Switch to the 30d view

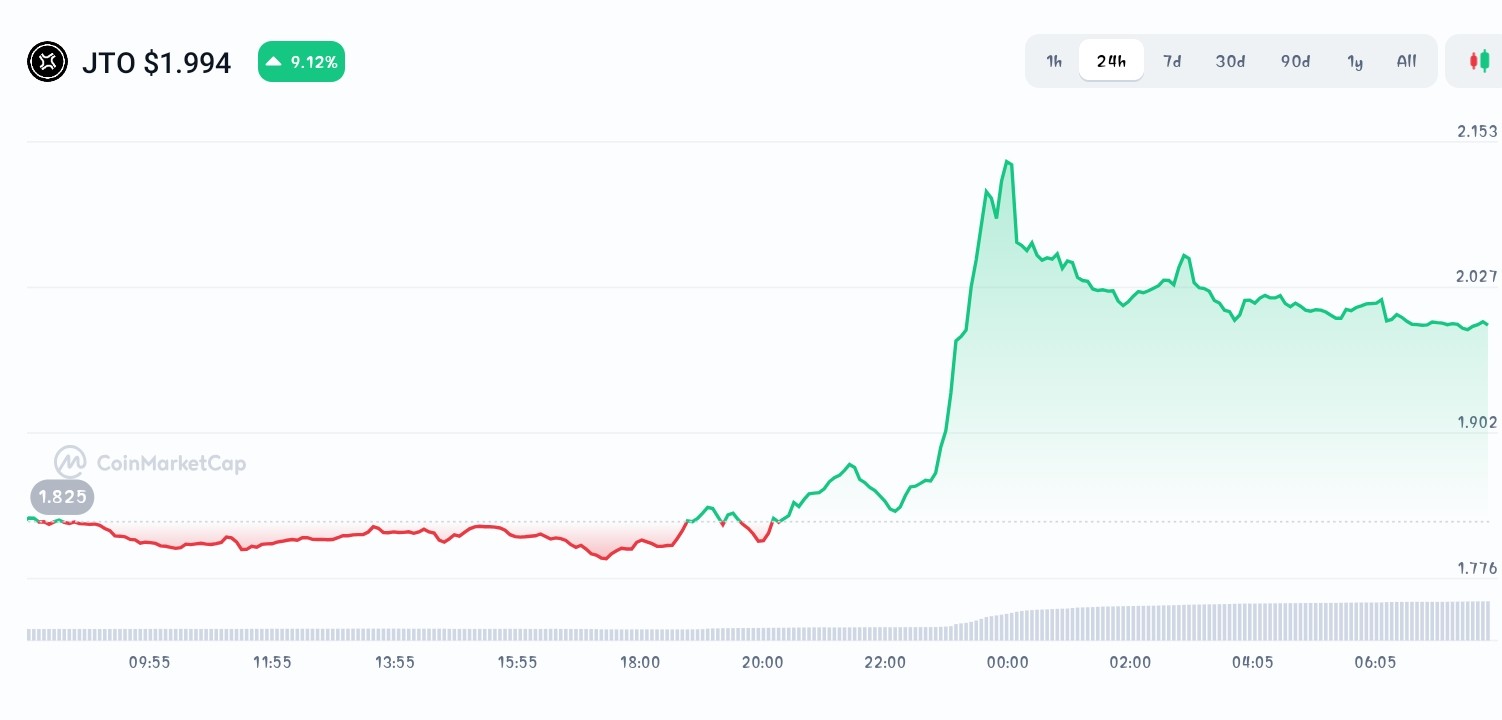click(x=1229, y=61)
